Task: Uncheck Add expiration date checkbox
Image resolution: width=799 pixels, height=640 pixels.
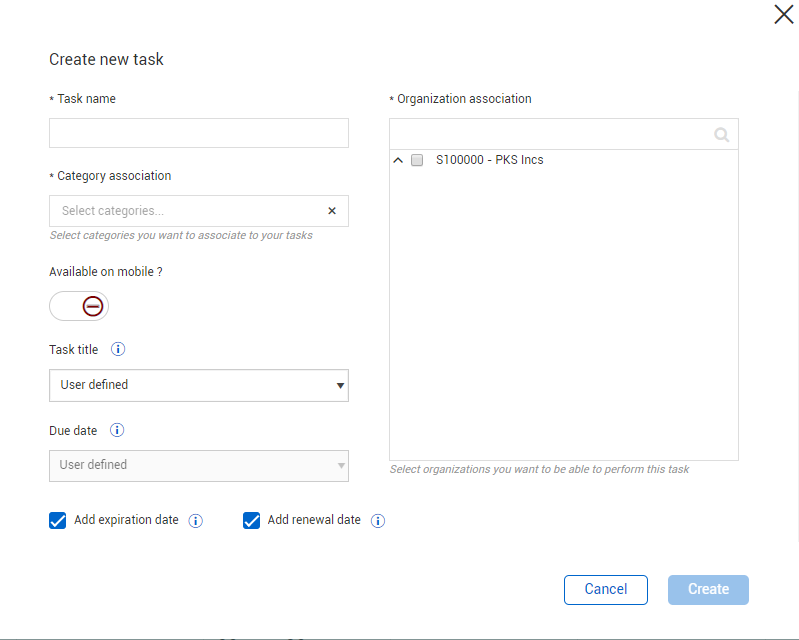Action: point(58,520)
